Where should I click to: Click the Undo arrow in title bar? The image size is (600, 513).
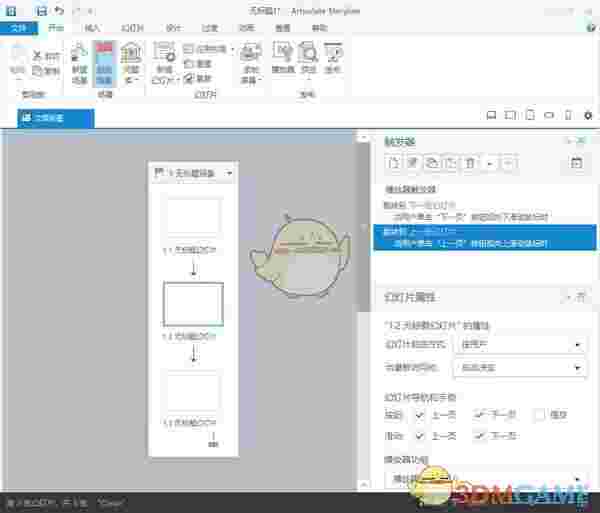59,11
